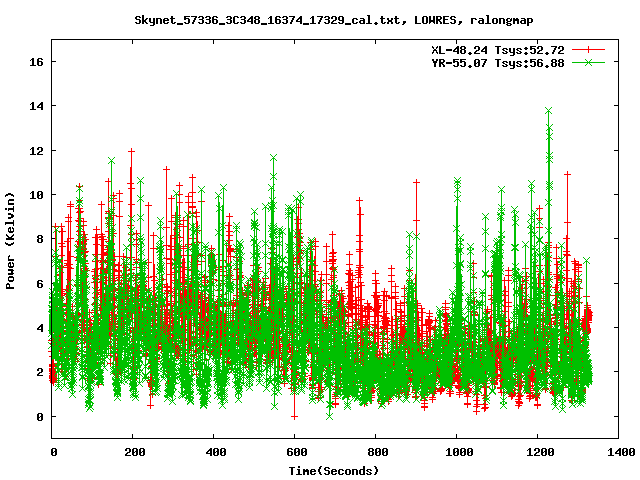Click the Power (Kelvin) y-axis label
The image size is (640, 480).
[x=10, y=241]
